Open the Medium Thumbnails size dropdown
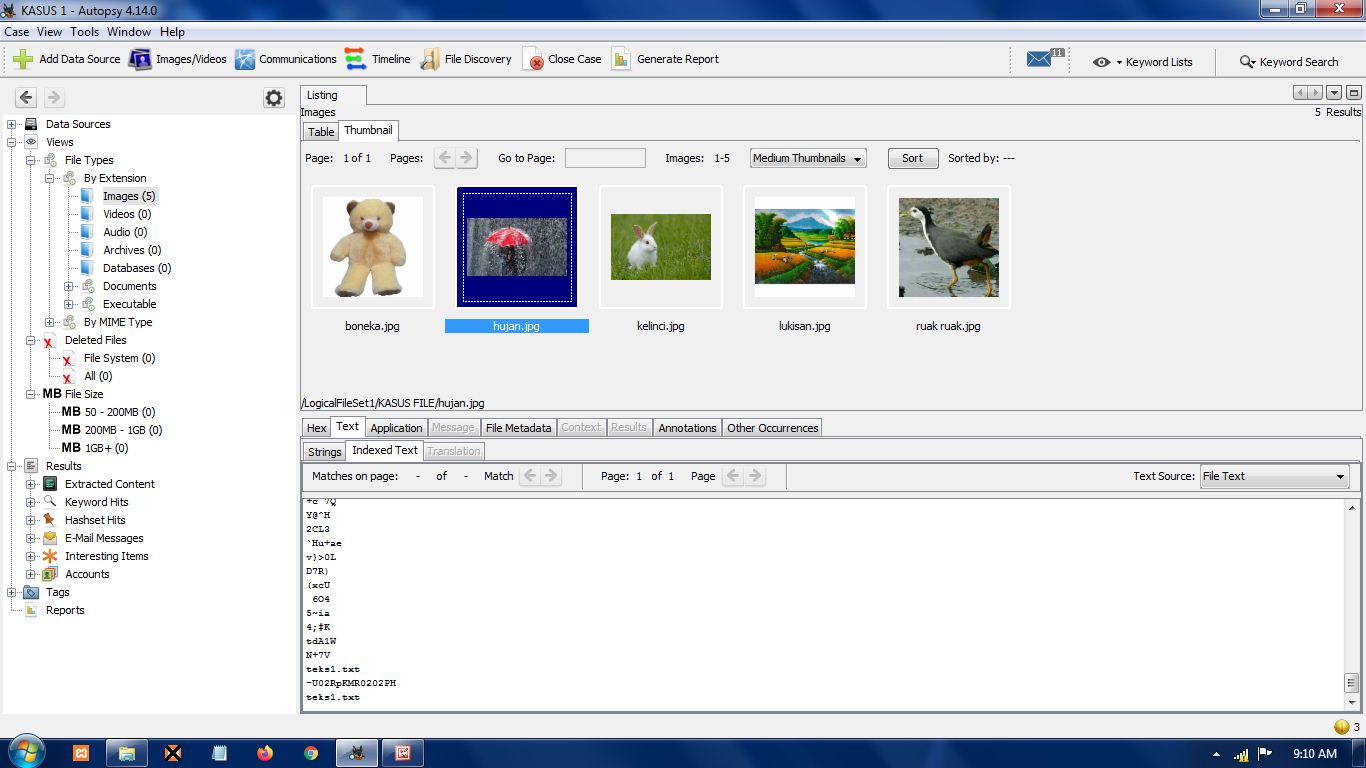Screen dimensions: 1366x768 [807, 158]
